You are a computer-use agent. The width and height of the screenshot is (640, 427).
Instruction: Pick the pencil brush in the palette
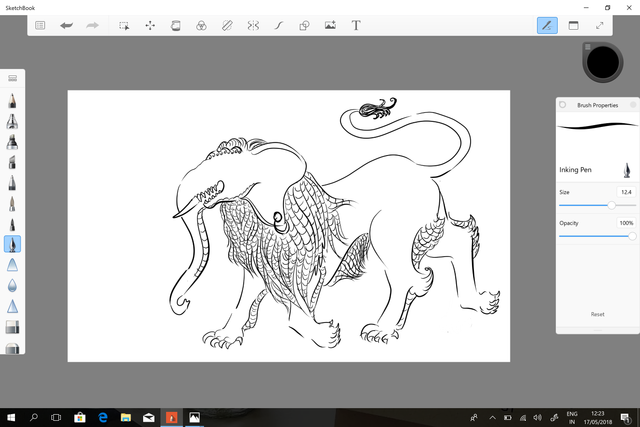pos(13,101)
